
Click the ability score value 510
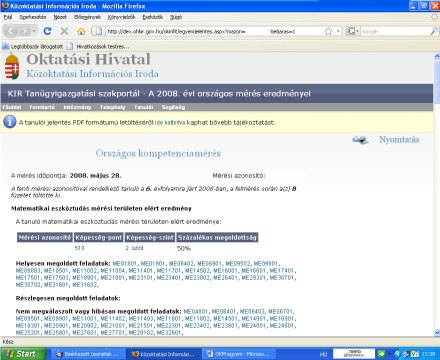click(79, 248)
